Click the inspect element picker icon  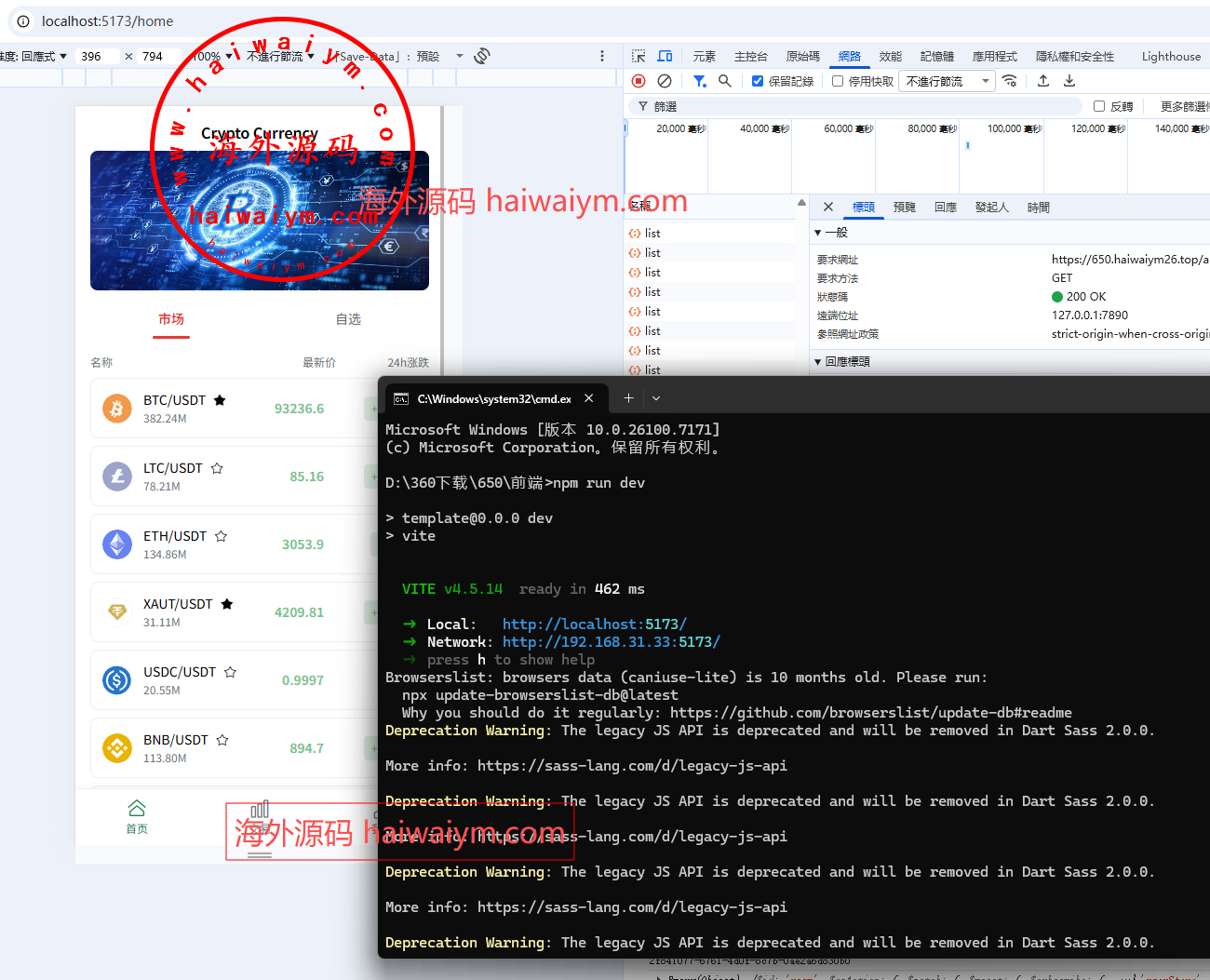point(639,56)
